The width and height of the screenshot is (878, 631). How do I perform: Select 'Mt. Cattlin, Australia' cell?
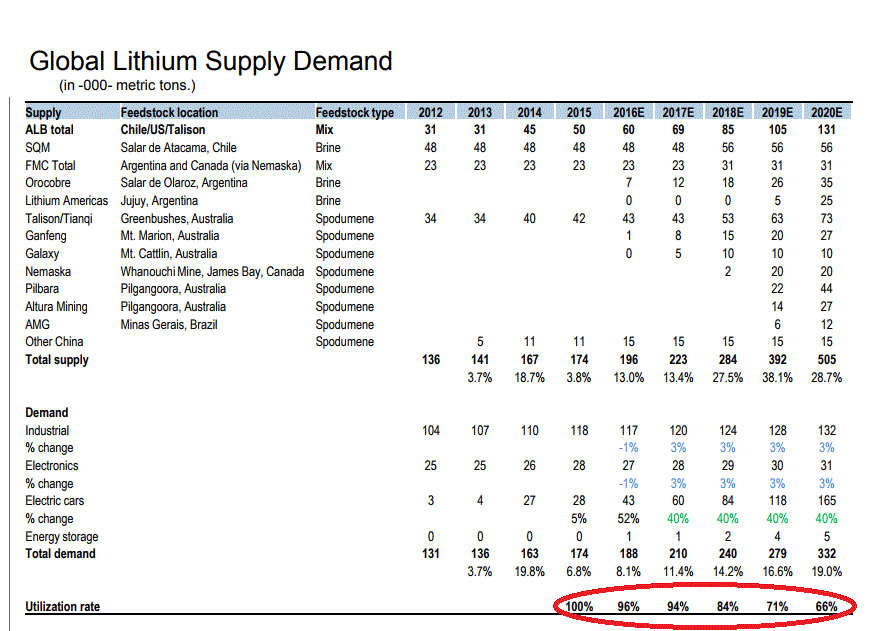(169, 254)
